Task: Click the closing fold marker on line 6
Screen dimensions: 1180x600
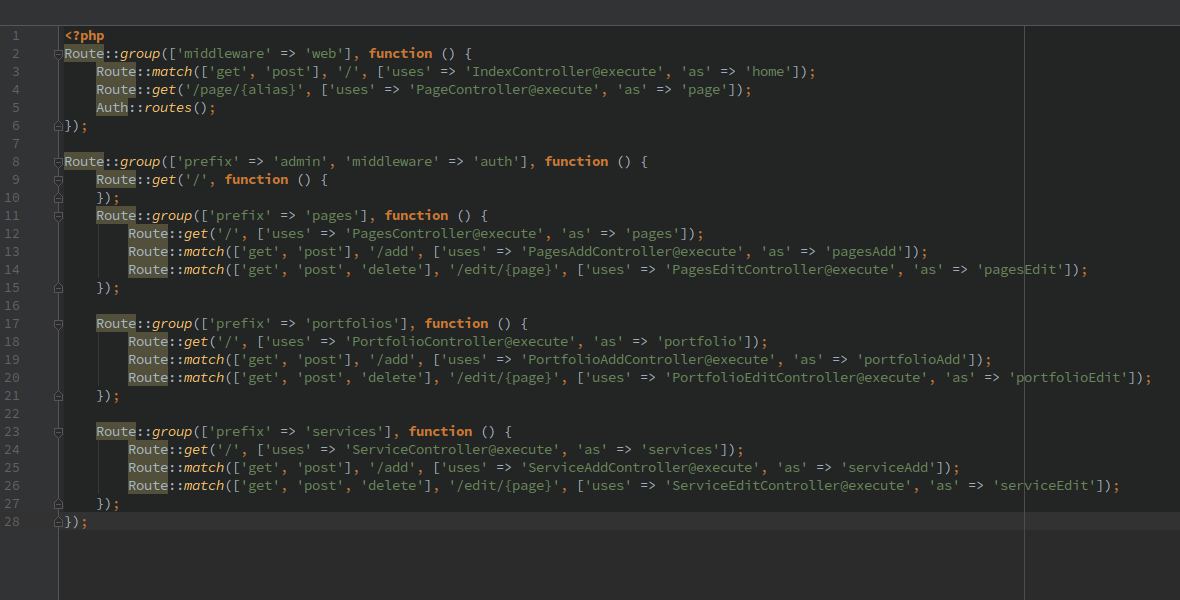Action: coord(58,126)
